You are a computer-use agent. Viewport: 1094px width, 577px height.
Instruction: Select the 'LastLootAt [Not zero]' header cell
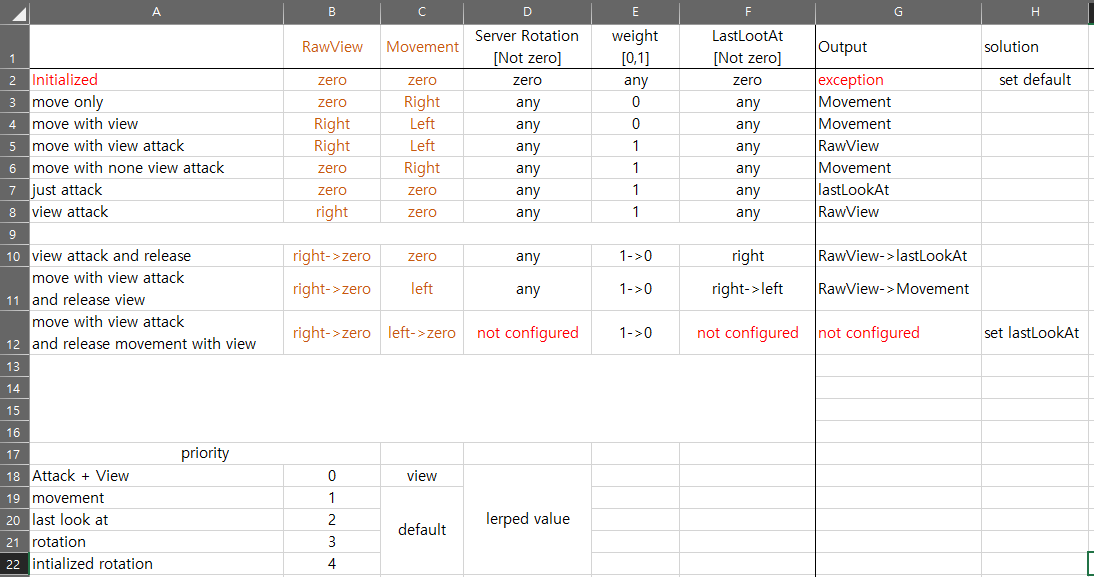pyautogui.click(x=747, y=47)
